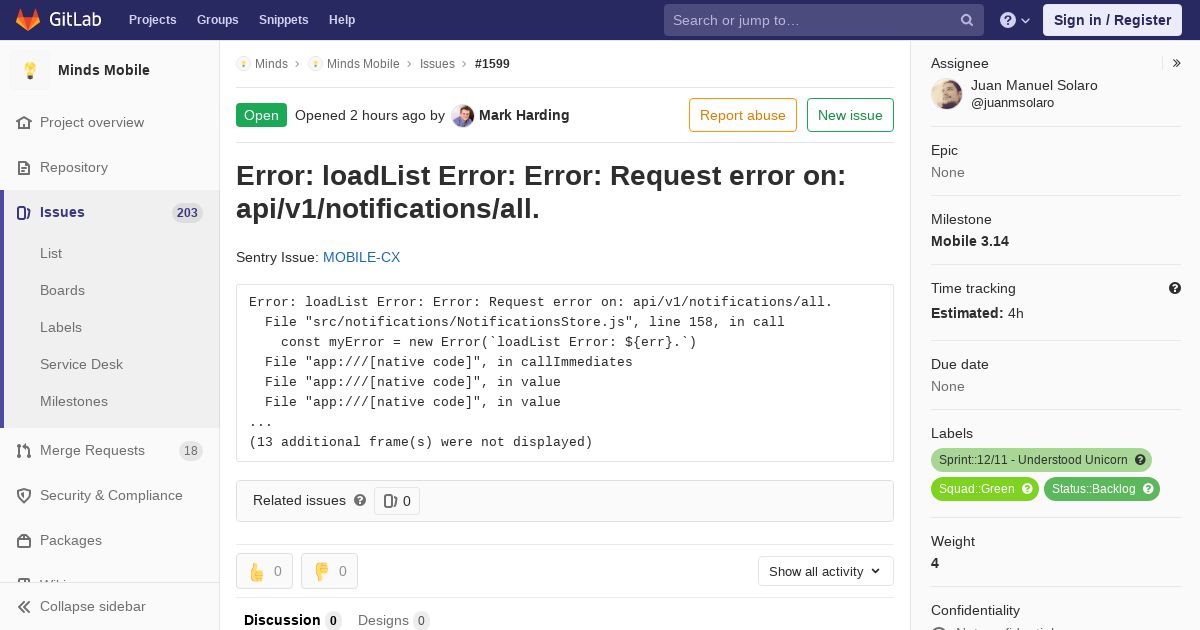Click the Report abuse button
This screenshot has width=1200, height=630.
[743, 115]
